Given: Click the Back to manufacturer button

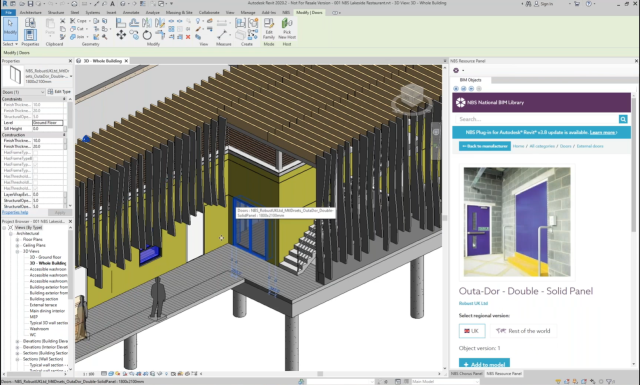Looking at the screenshot, I should click(484, 146).
